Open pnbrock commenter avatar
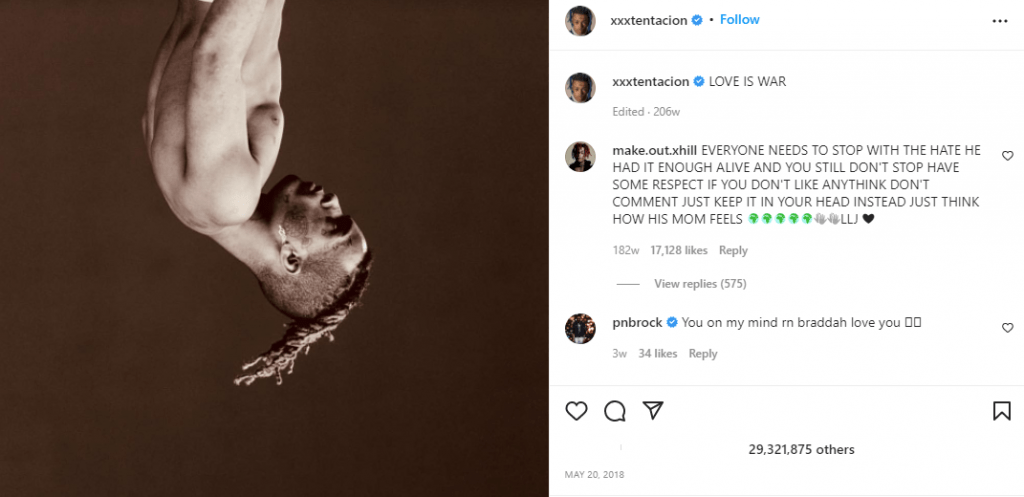Image resolution: width=1024 pixels, height=497 pixels. tap(581, 328)
